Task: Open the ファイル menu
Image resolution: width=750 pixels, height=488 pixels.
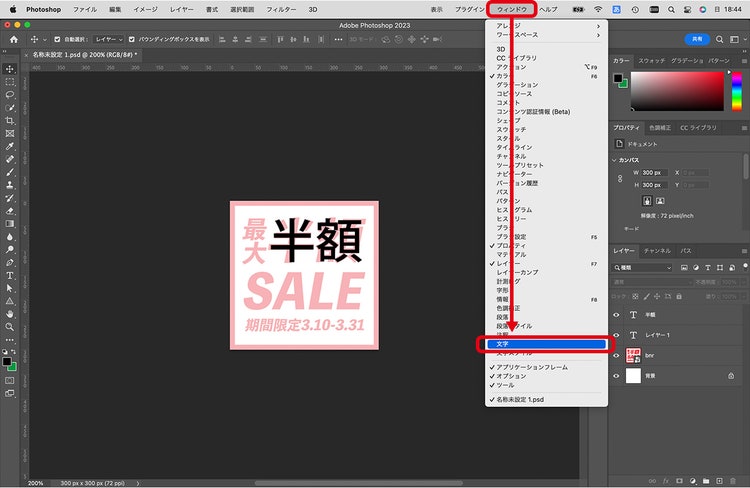Action: tap(85, 9)
